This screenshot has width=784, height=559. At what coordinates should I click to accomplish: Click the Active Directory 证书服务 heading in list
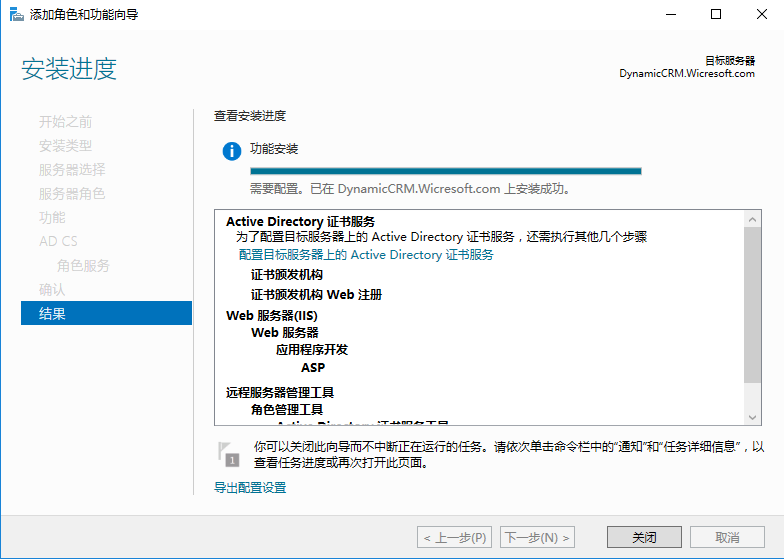(300, 222)
